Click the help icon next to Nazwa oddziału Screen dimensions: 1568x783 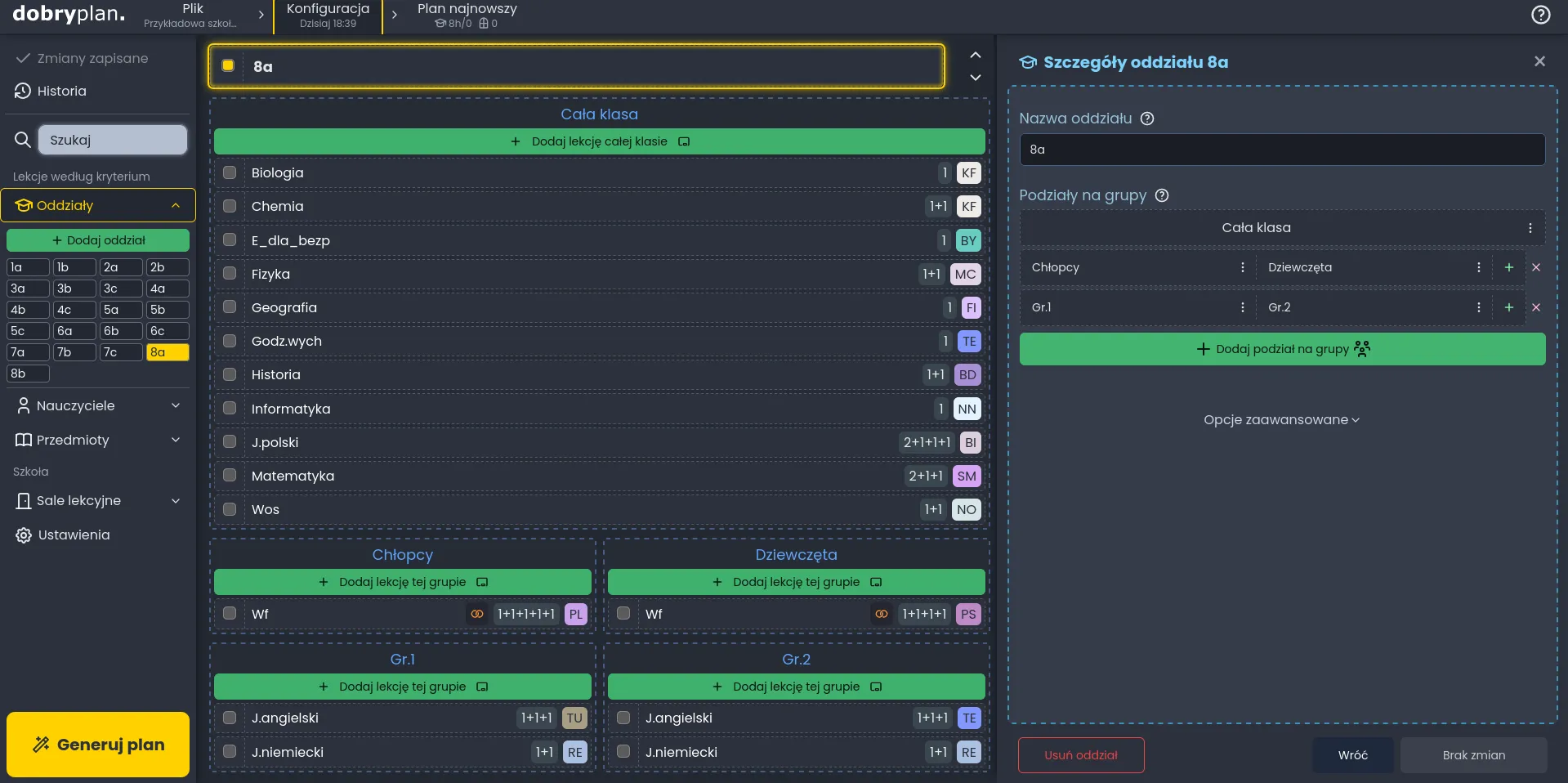pos(1147,119)
